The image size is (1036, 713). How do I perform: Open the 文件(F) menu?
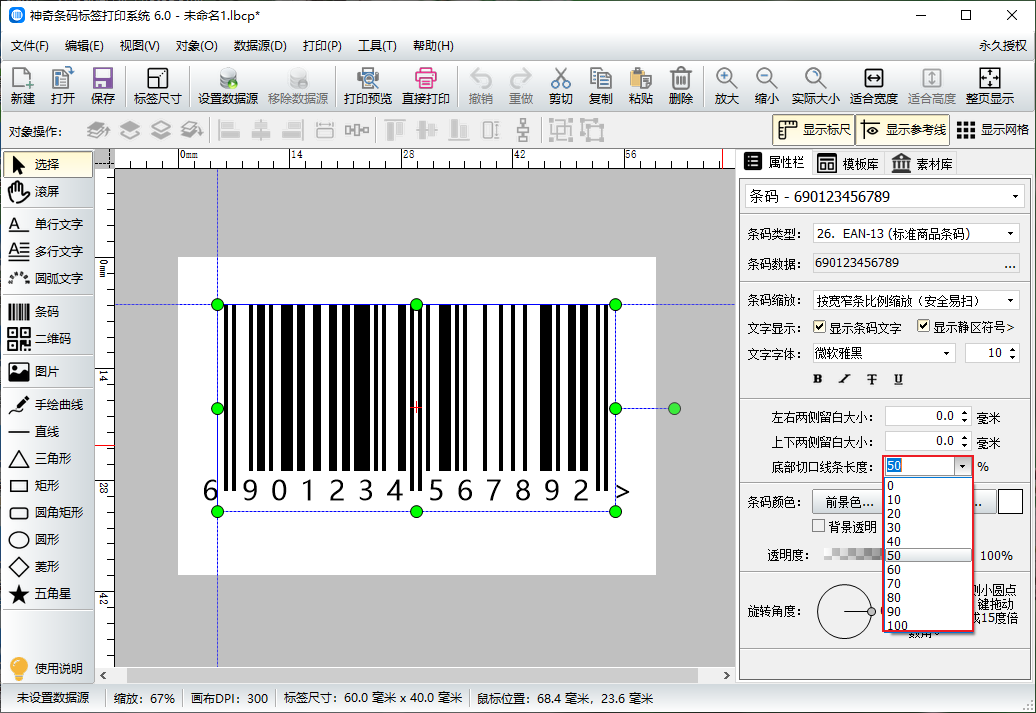click(30, 46)
